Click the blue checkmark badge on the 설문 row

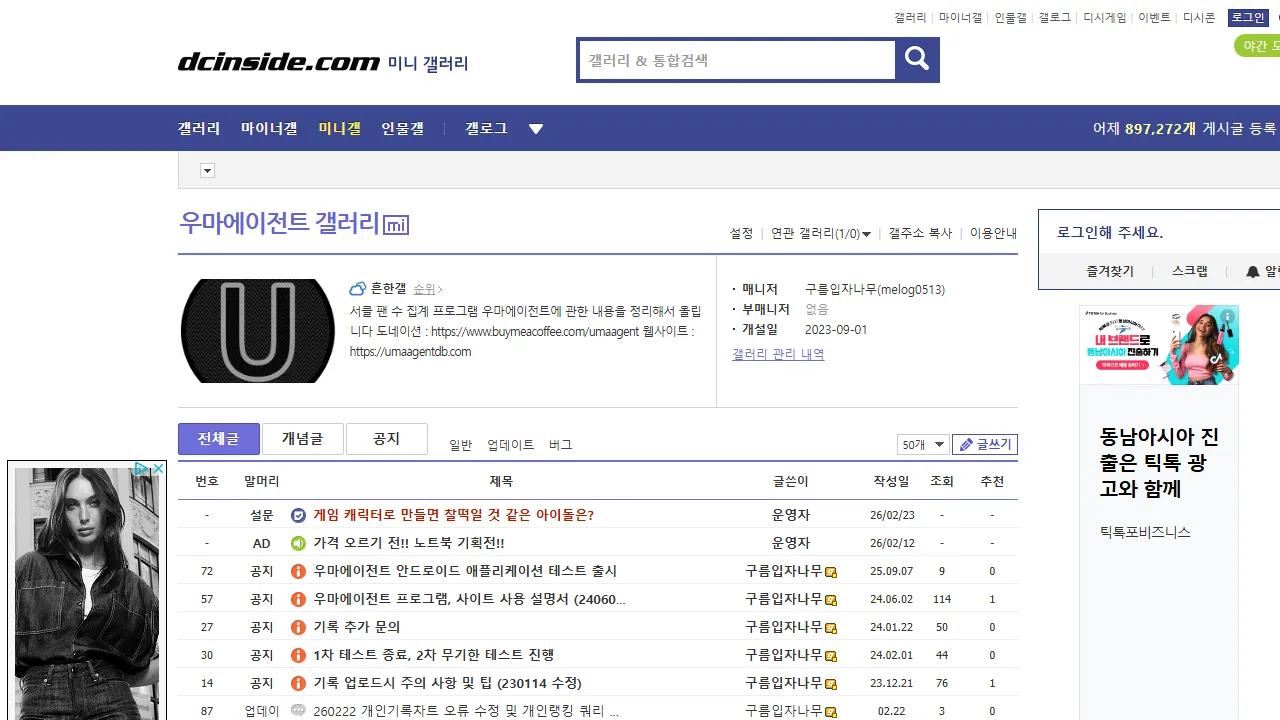pyautogui.click(x=298, y=515)
